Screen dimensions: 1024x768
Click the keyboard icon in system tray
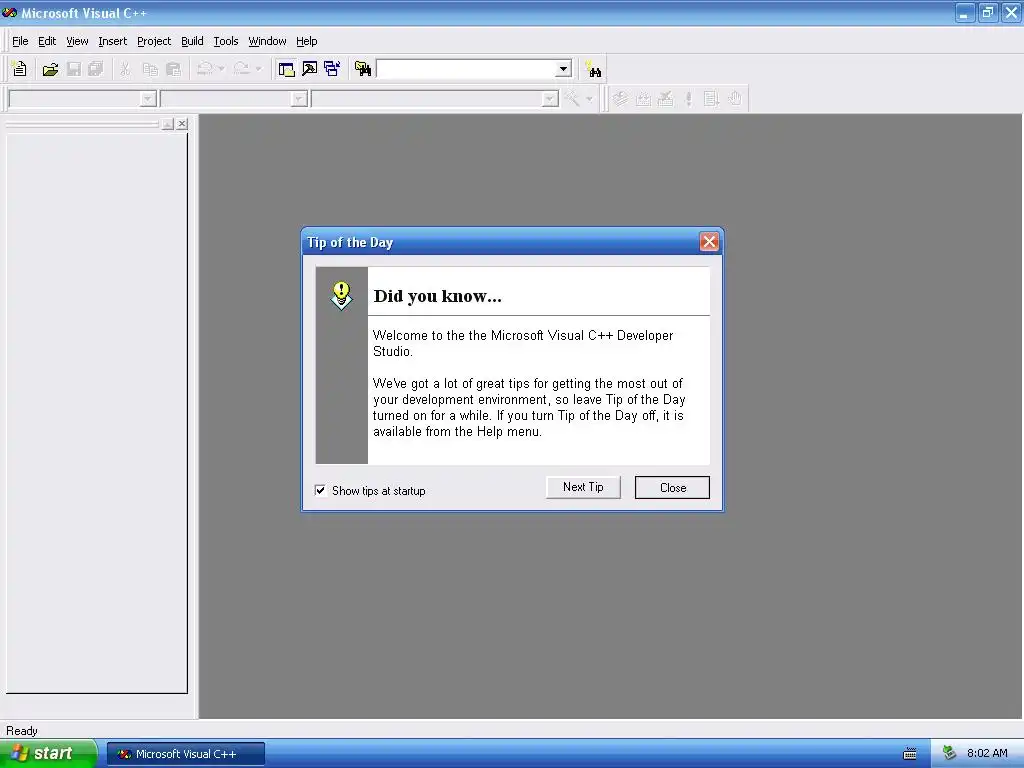pos(910,754)
